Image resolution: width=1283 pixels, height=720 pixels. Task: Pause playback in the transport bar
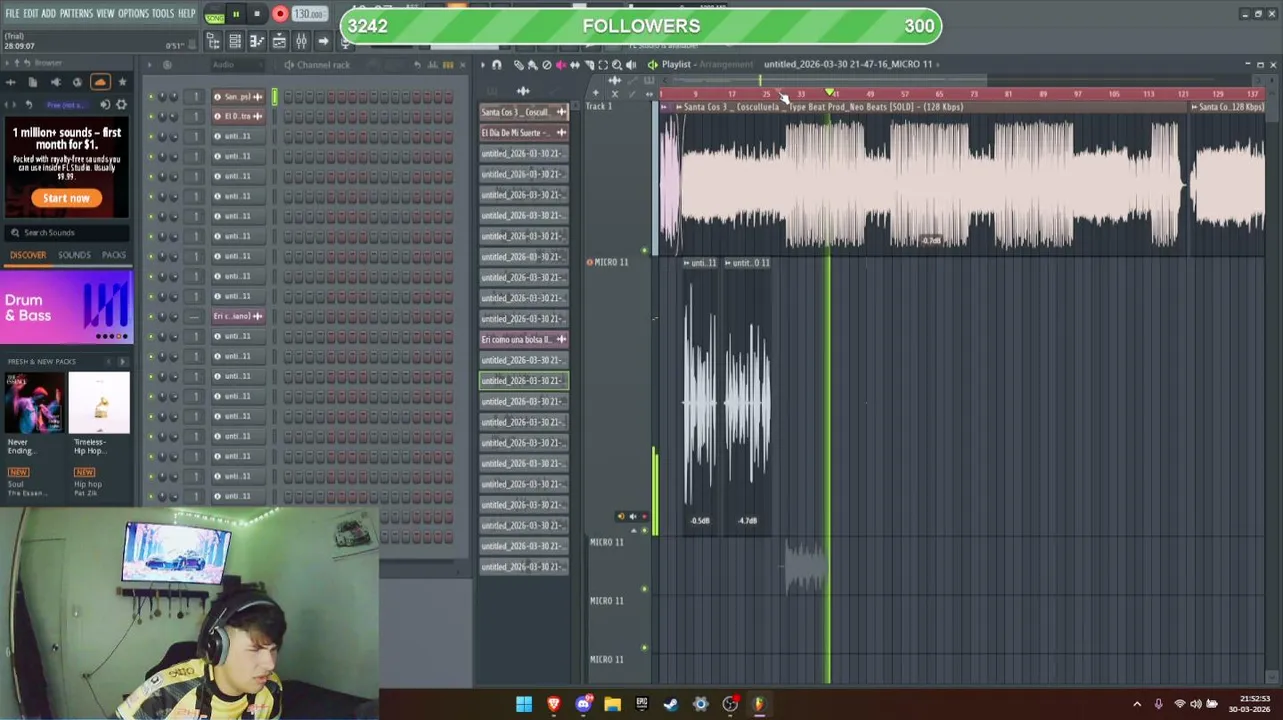(236, 14)
